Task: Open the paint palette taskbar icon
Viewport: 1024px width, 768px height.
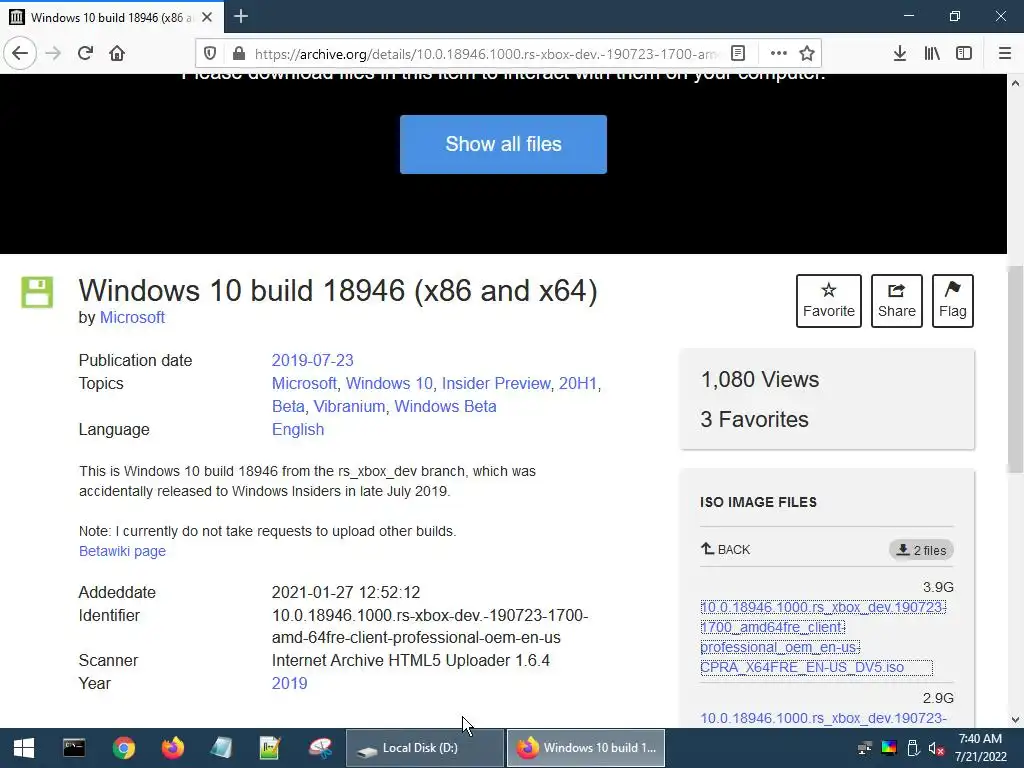Action: click(x=320, y=748)
